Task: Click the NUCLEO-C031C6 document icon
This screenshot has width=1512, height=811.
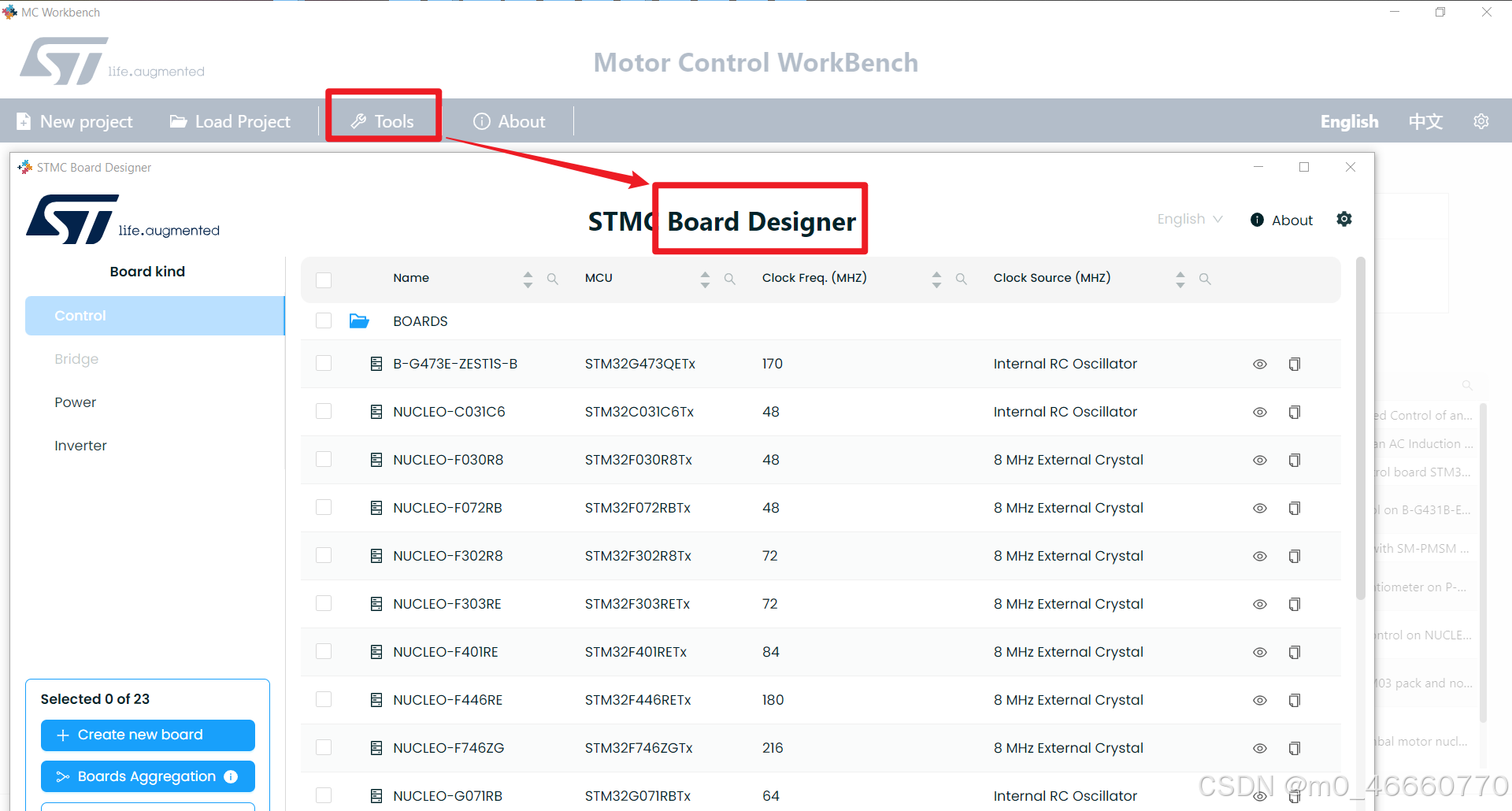Action: (376, 412)
